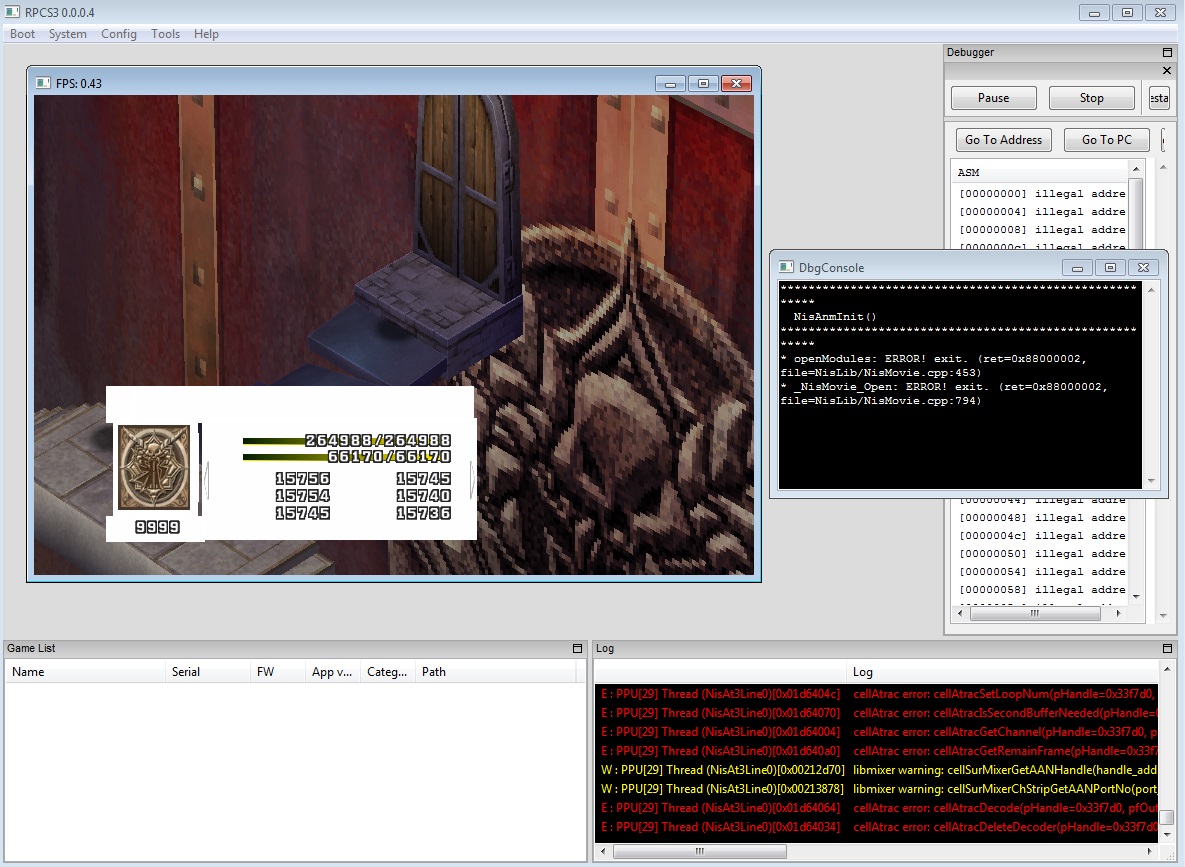Screen dimensions: 1185x867
Task: Select log warning cellSurMixerGetAANHandle
Action: coord(877,769)
